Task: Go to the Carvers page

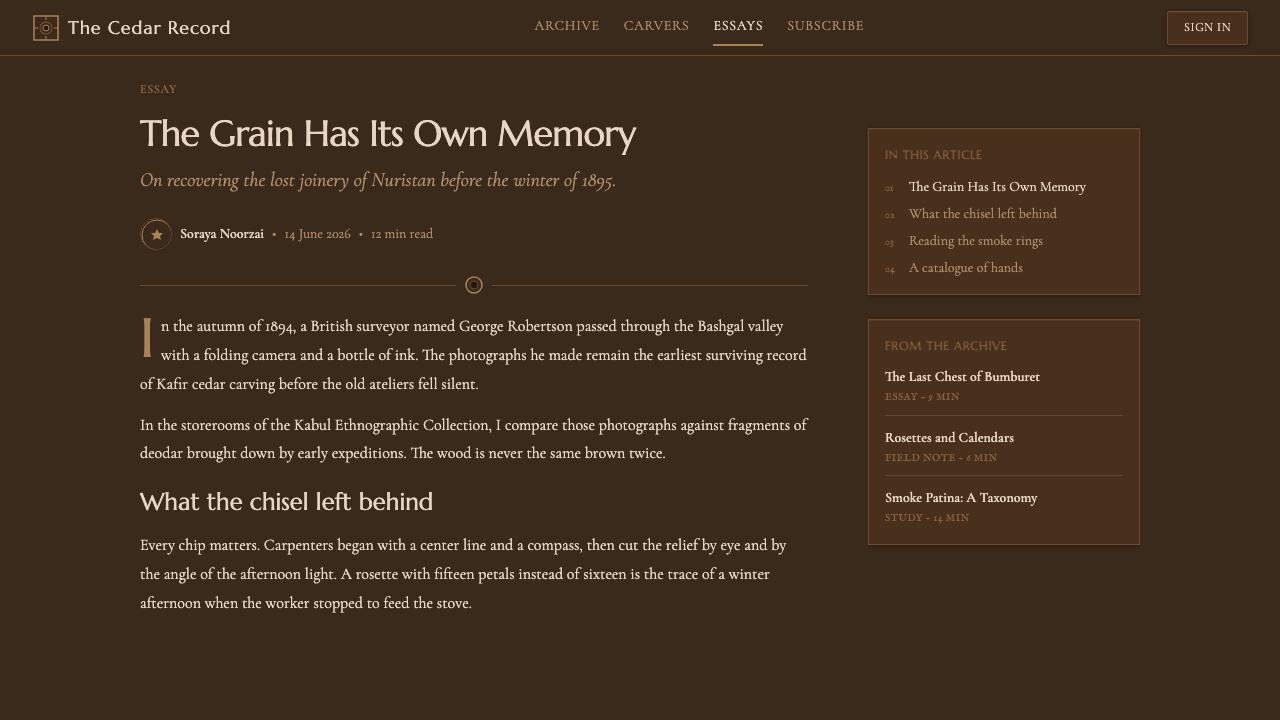Action: click(656, 26)
